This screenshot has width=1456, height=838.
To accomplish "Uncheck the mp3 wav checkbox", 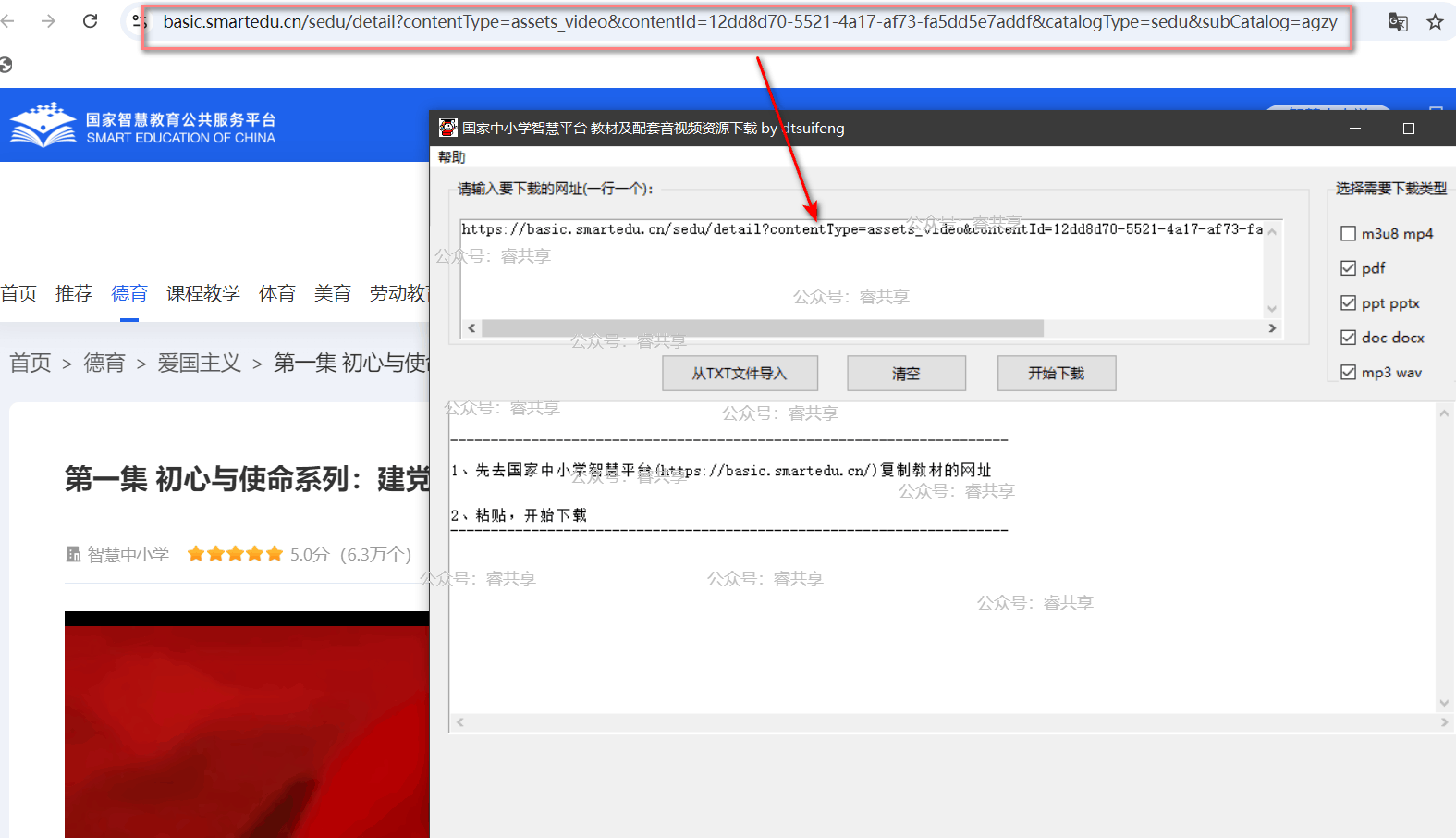I will [x=1348, y=372].
